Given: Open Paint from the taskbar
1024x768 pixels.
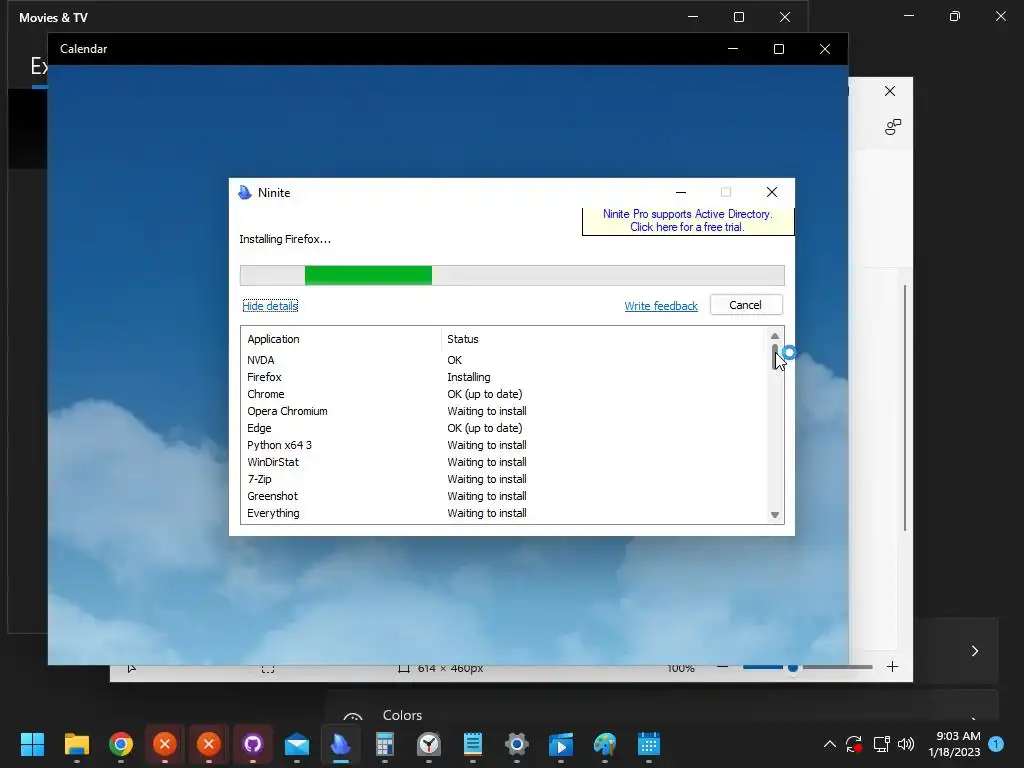Looking at the screenshot, I should click(605, 744).
